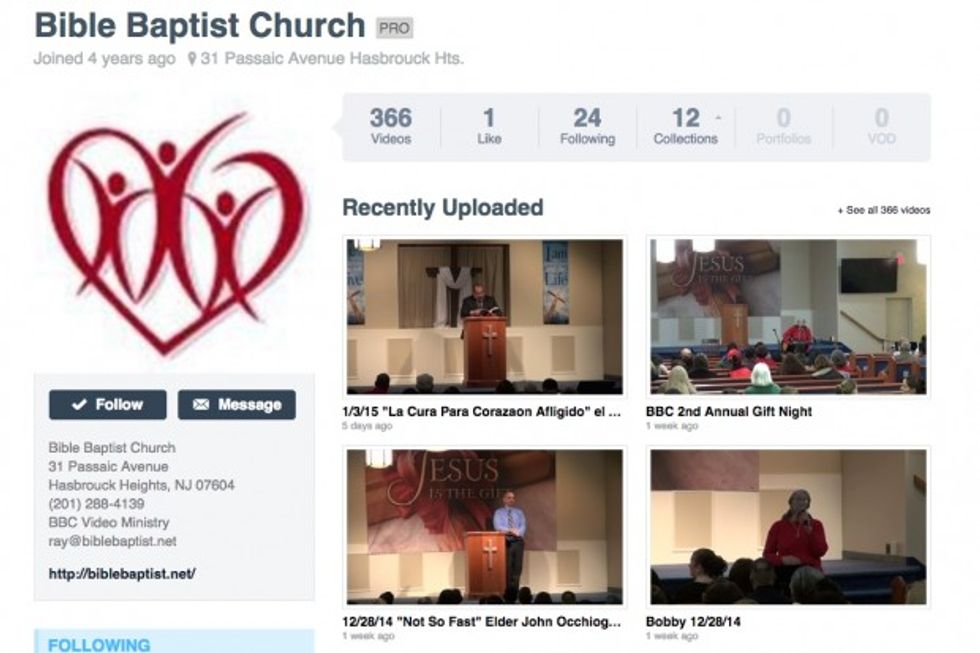The height and width of the screenshot is (653, 980).
Task: Click the envelope Message button
Action: 236,405
